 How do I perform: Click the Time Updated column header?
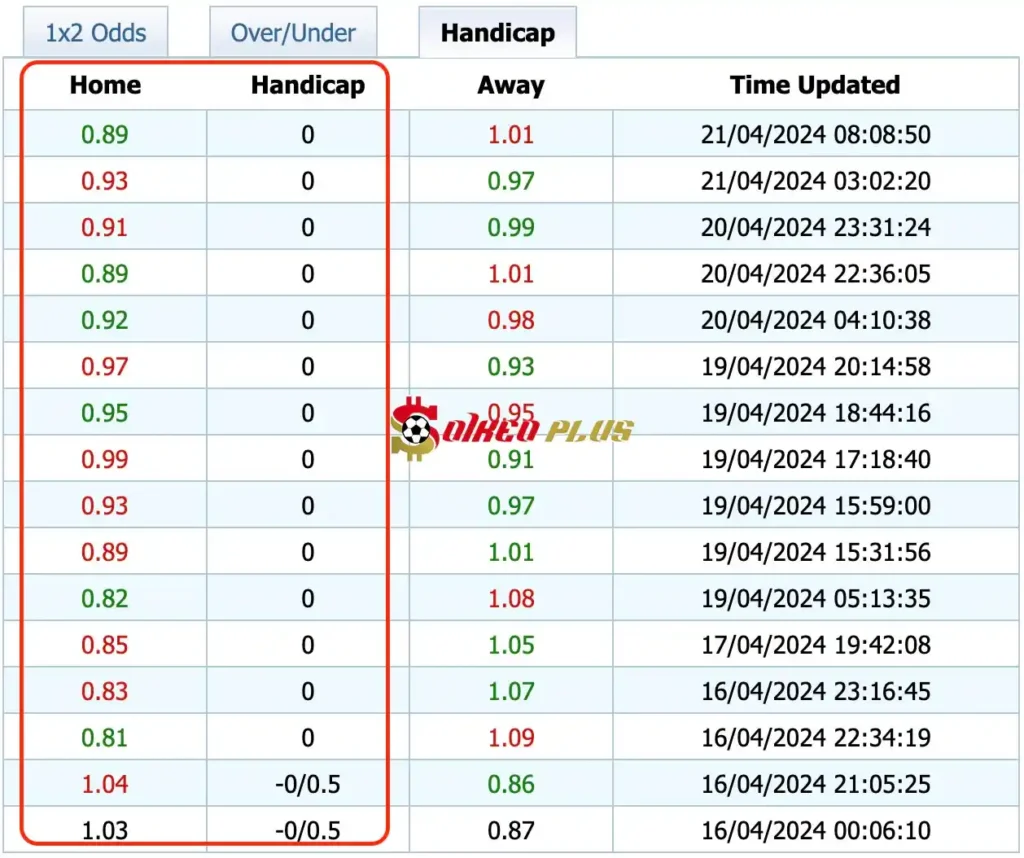tap(815, 85)
